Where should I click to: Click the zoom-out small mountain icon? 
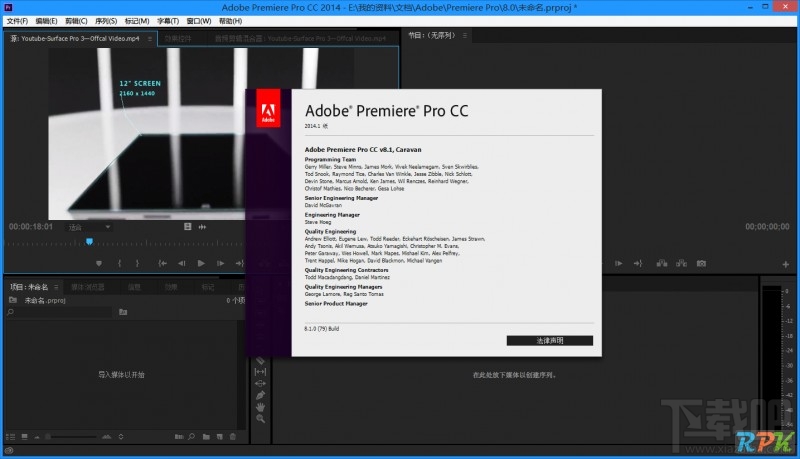coord(37,437)
